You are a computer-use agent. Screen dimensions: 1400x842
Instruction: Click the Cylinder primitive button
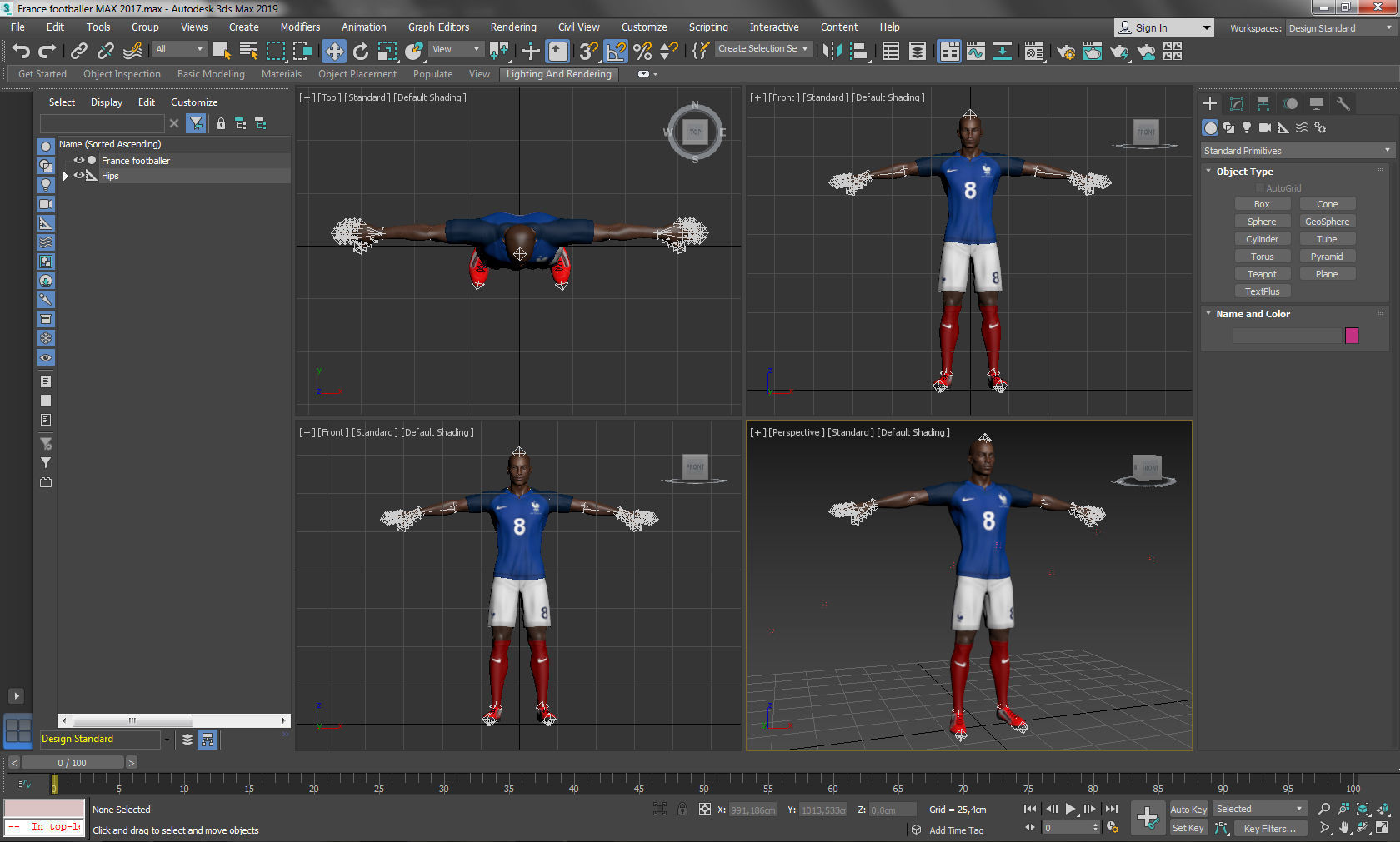pyautogui.click(x=1262, y=239)
